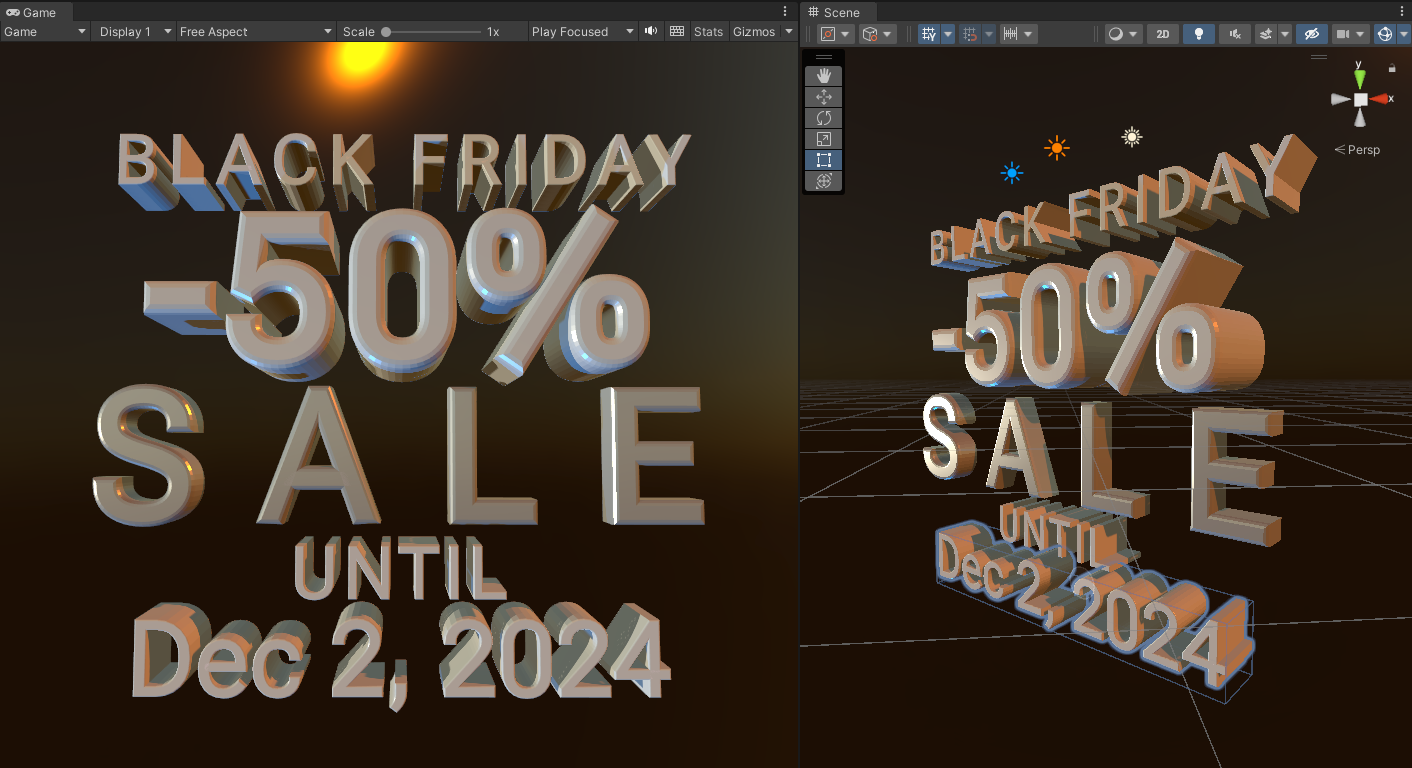Click Gizmos button in Game view
Screen dimensions: 1412x768
pyautogui.click(x=754, y=31)
